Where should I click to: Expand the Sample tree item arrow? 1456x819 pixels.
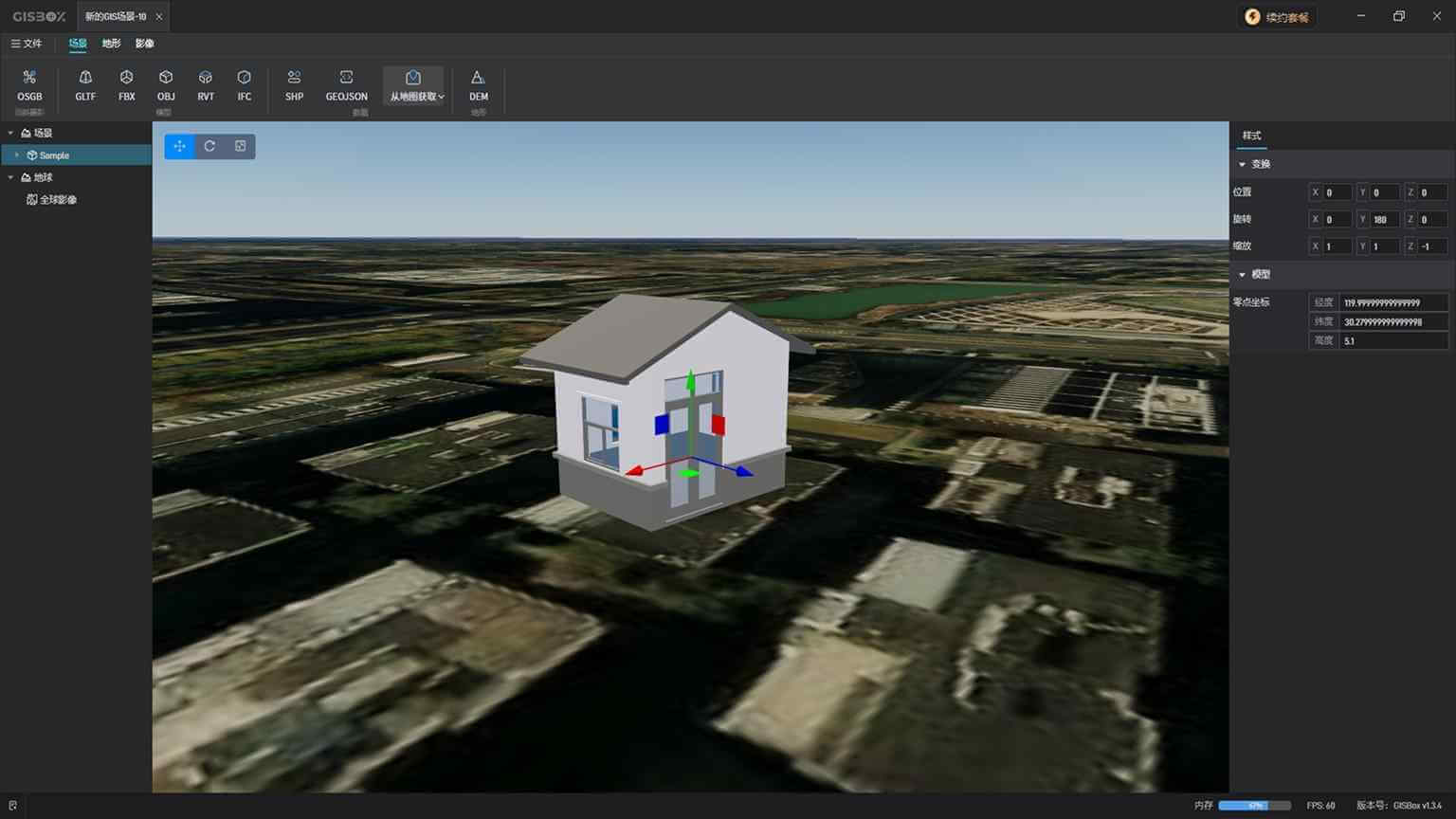[x=17, y=155]
